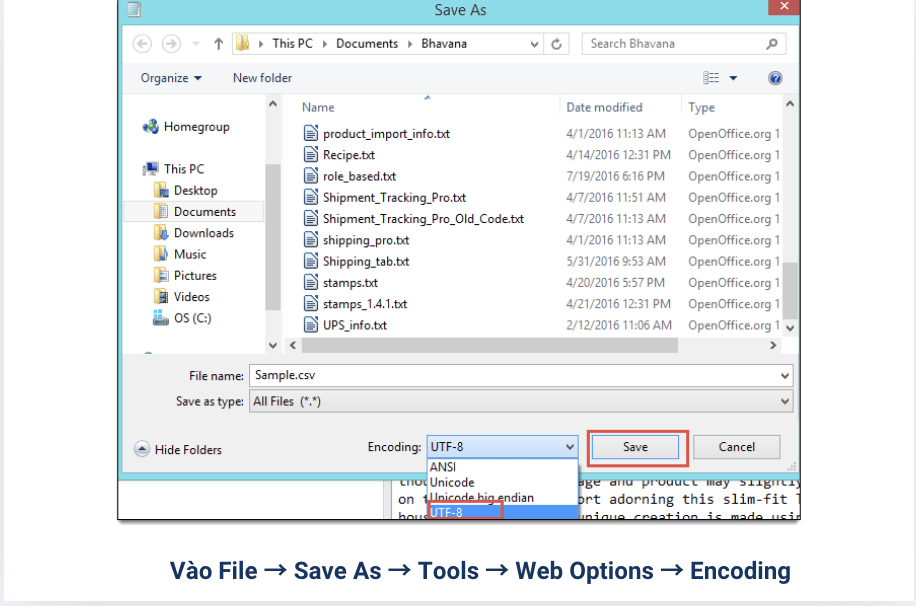916x606 pixels.
Task: Open the Help question mark icon
Action: pyautogui.click(x=775, y=78)
